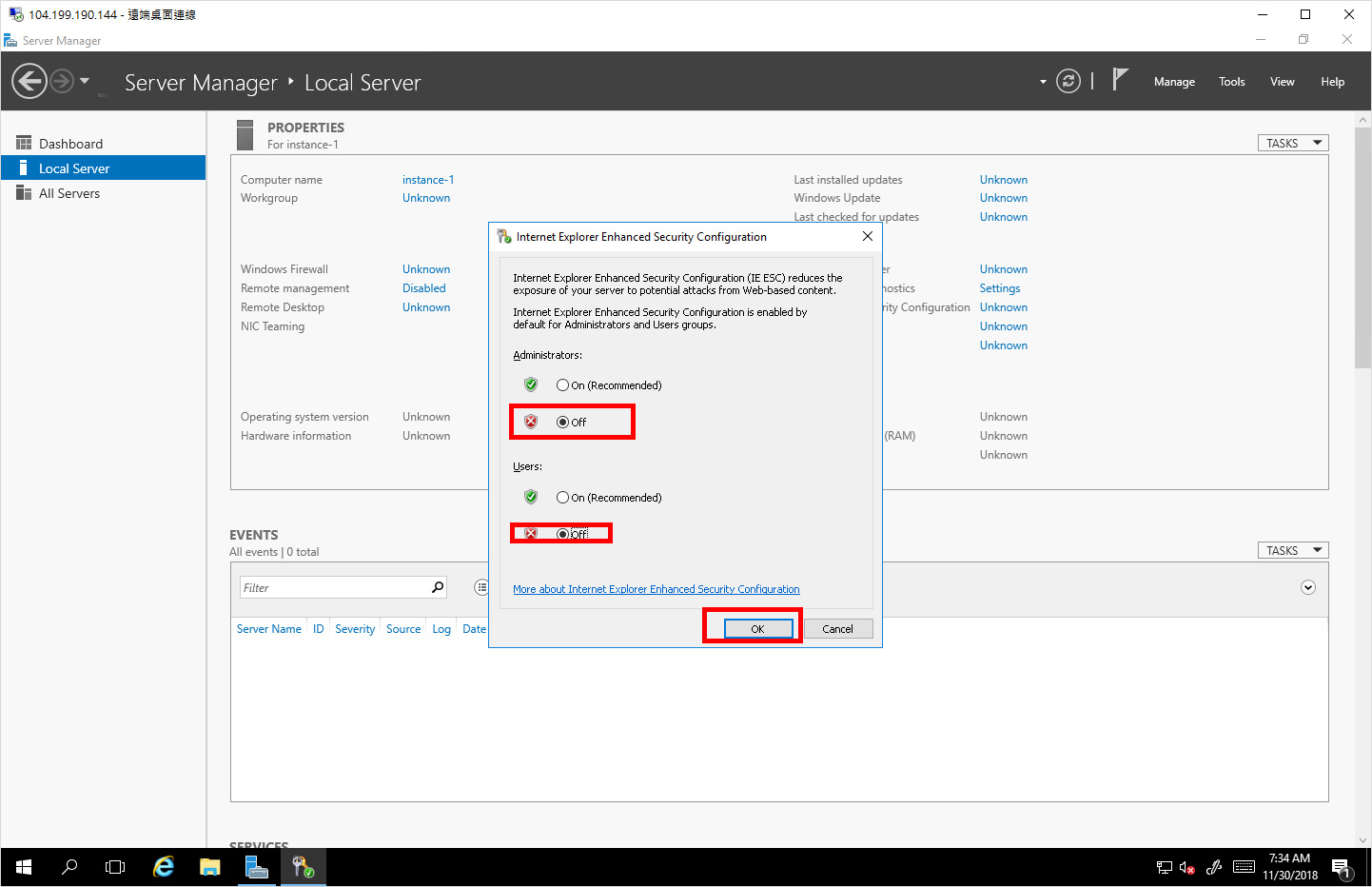Click the scrollbar down arrow of main pane

click(1362, 840)
